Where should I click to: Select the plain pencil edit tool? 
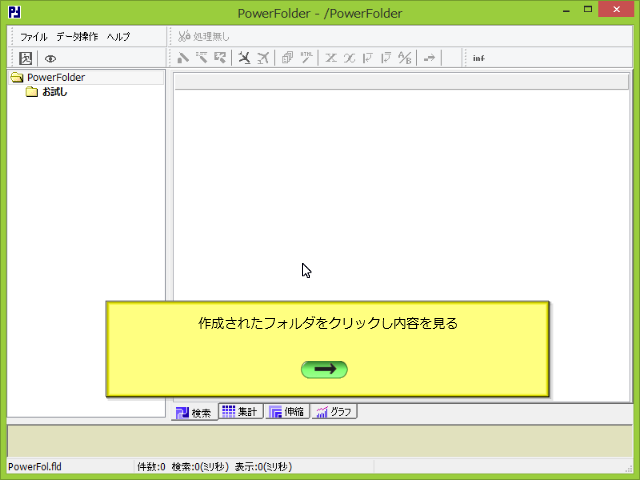click(x=183, y=58)
